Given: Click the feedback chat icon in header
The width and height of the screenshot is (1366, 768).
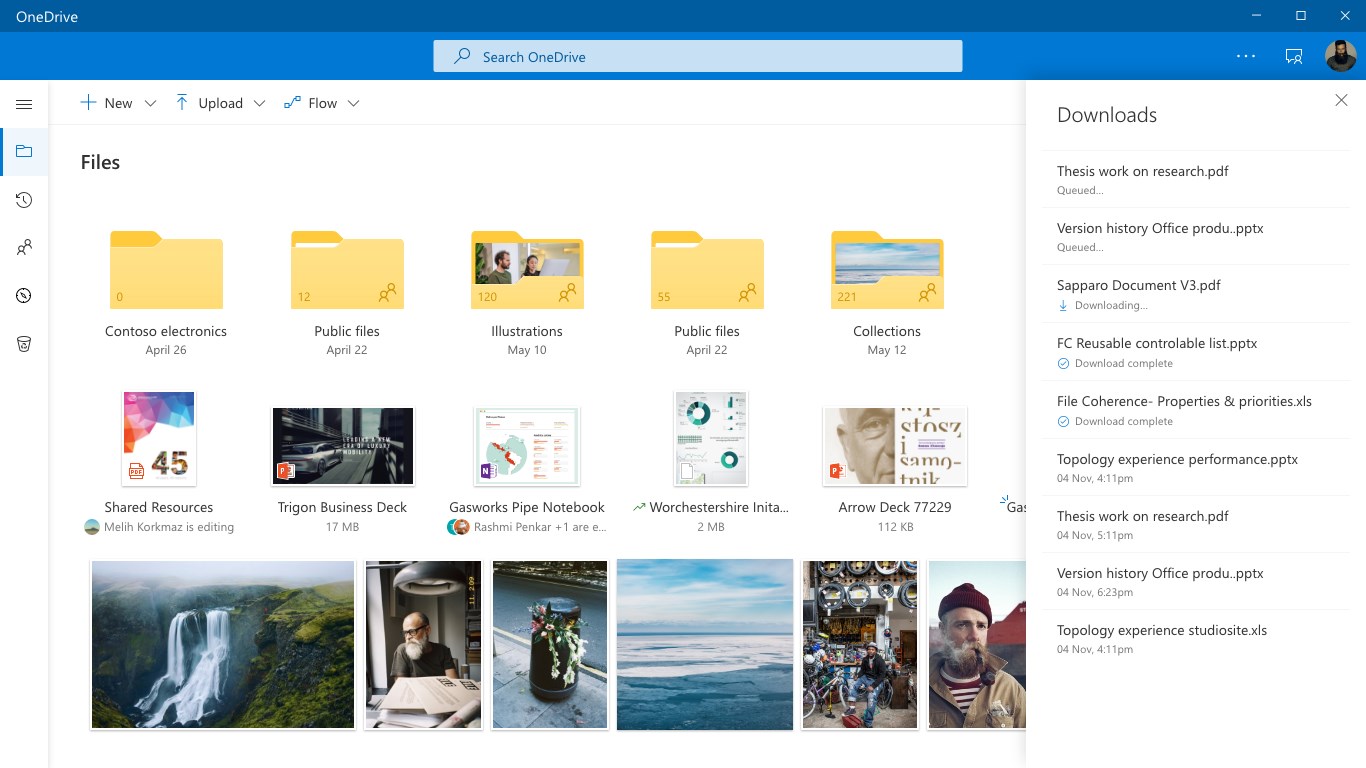Looking at the screenshot, I should pyautogui.click(x=1294, y=56).
